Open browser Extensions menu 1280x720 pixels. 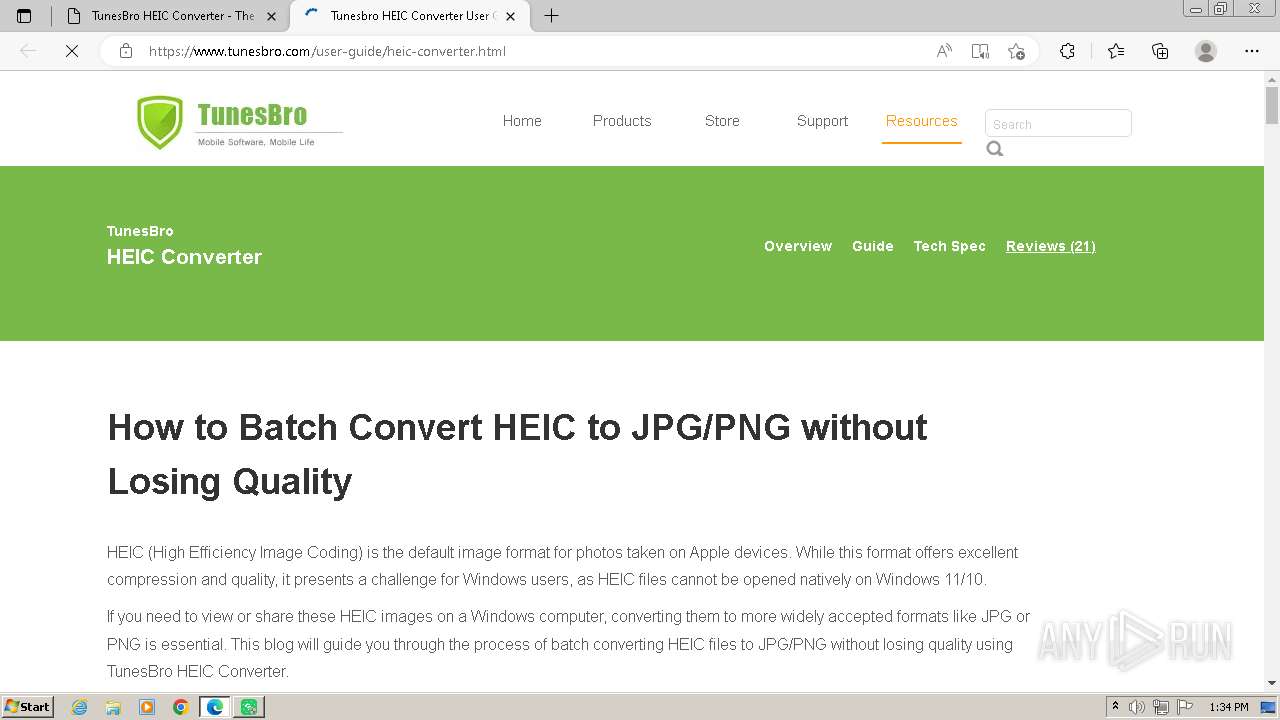(x=1067, y=51)
